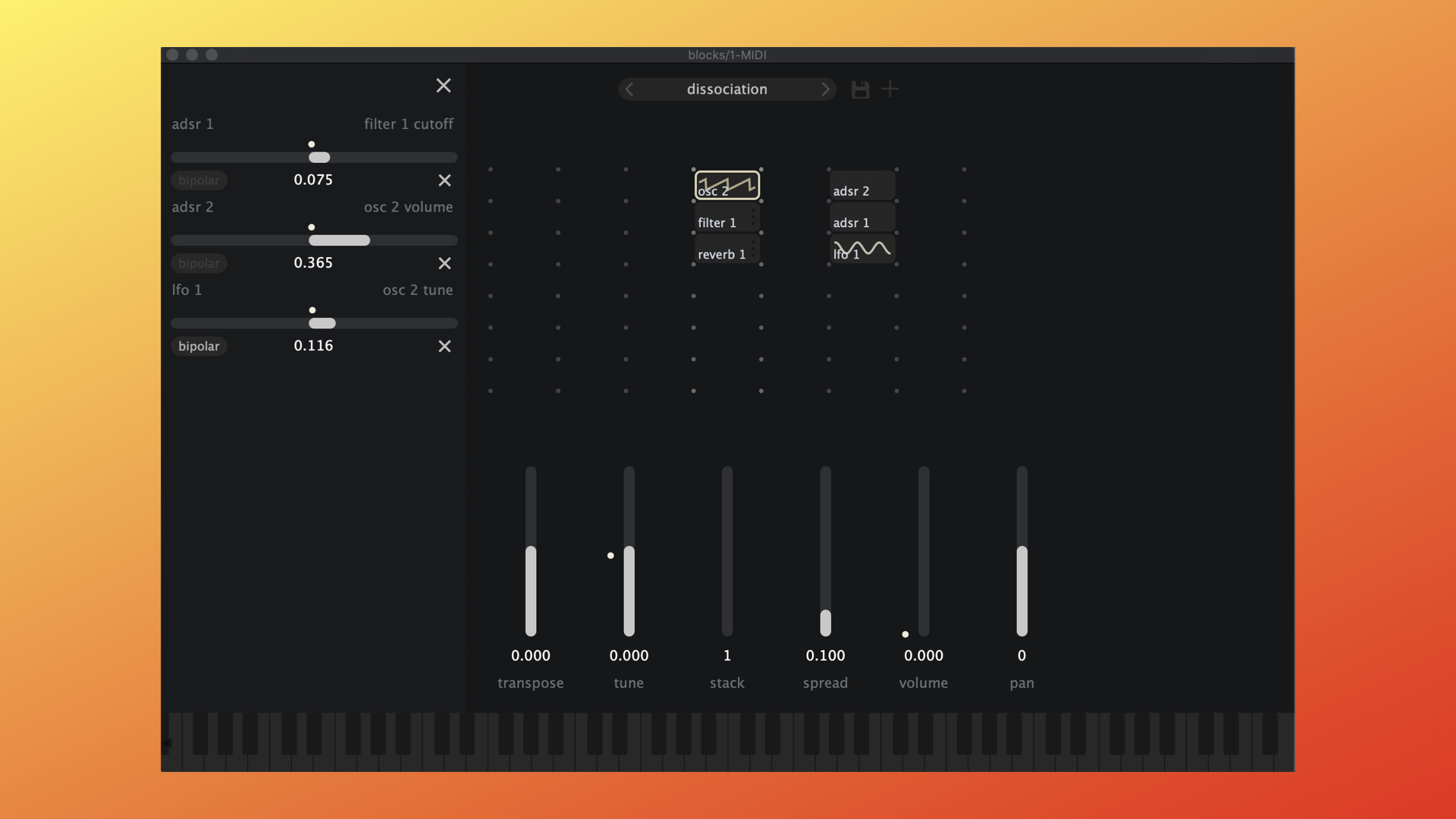This screenshot has height=819, width=1456.
Task: Remove the adsr 1 filter cutoff modulation
Action: point(444,180)
